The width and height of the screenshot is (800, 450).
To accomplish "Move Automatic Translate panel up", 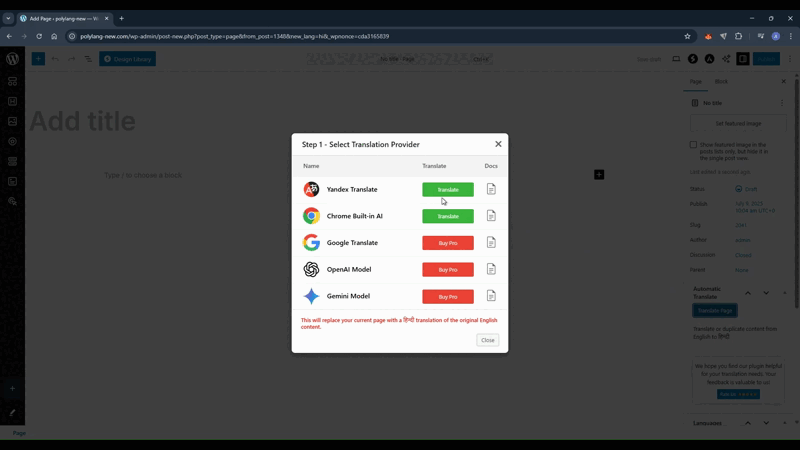I will pyautogui.click(x=747, y=293).
